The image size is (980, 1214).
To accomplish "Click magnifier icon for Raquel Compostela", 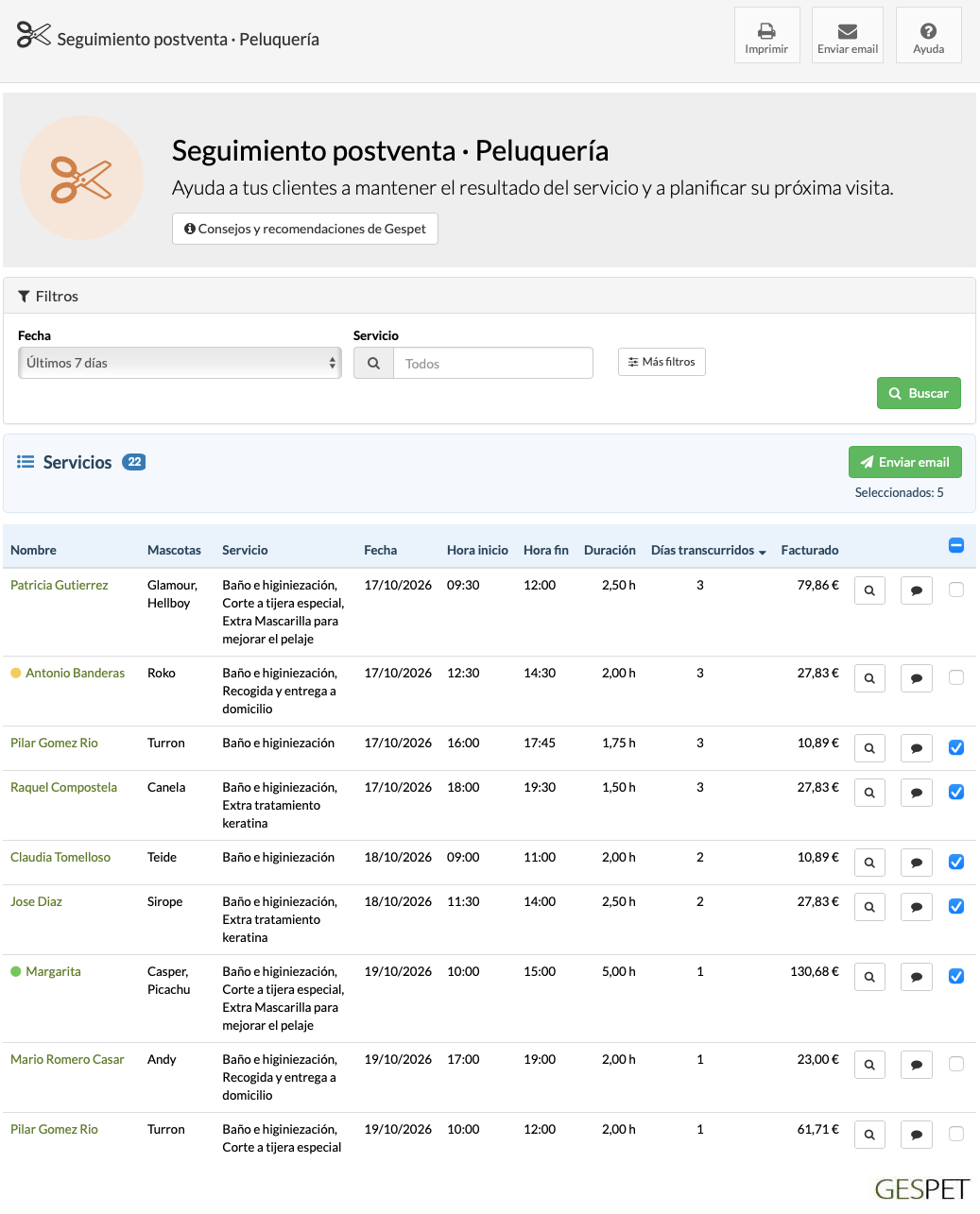I will tap(869, 793).
